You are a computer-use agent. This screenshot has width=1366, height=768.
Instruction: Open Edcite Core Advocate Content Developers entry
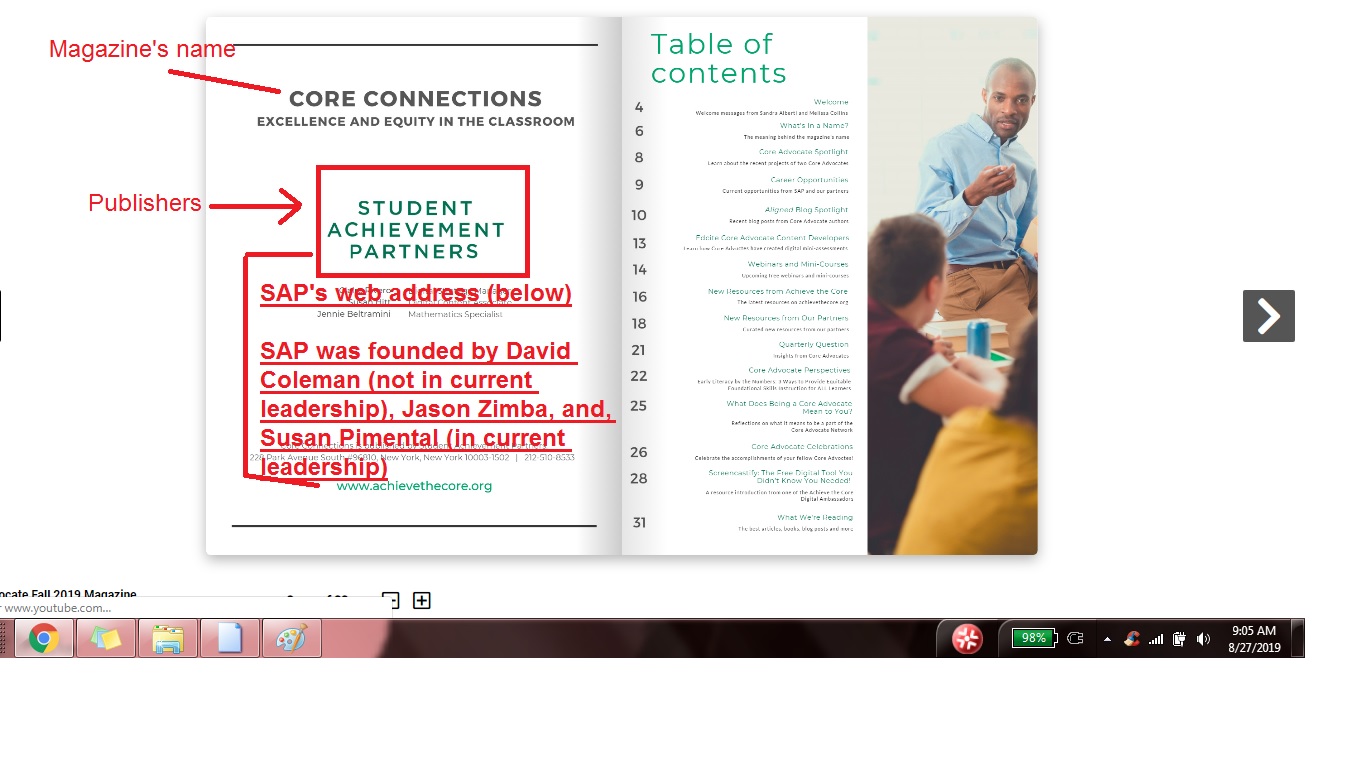[772, 238]
